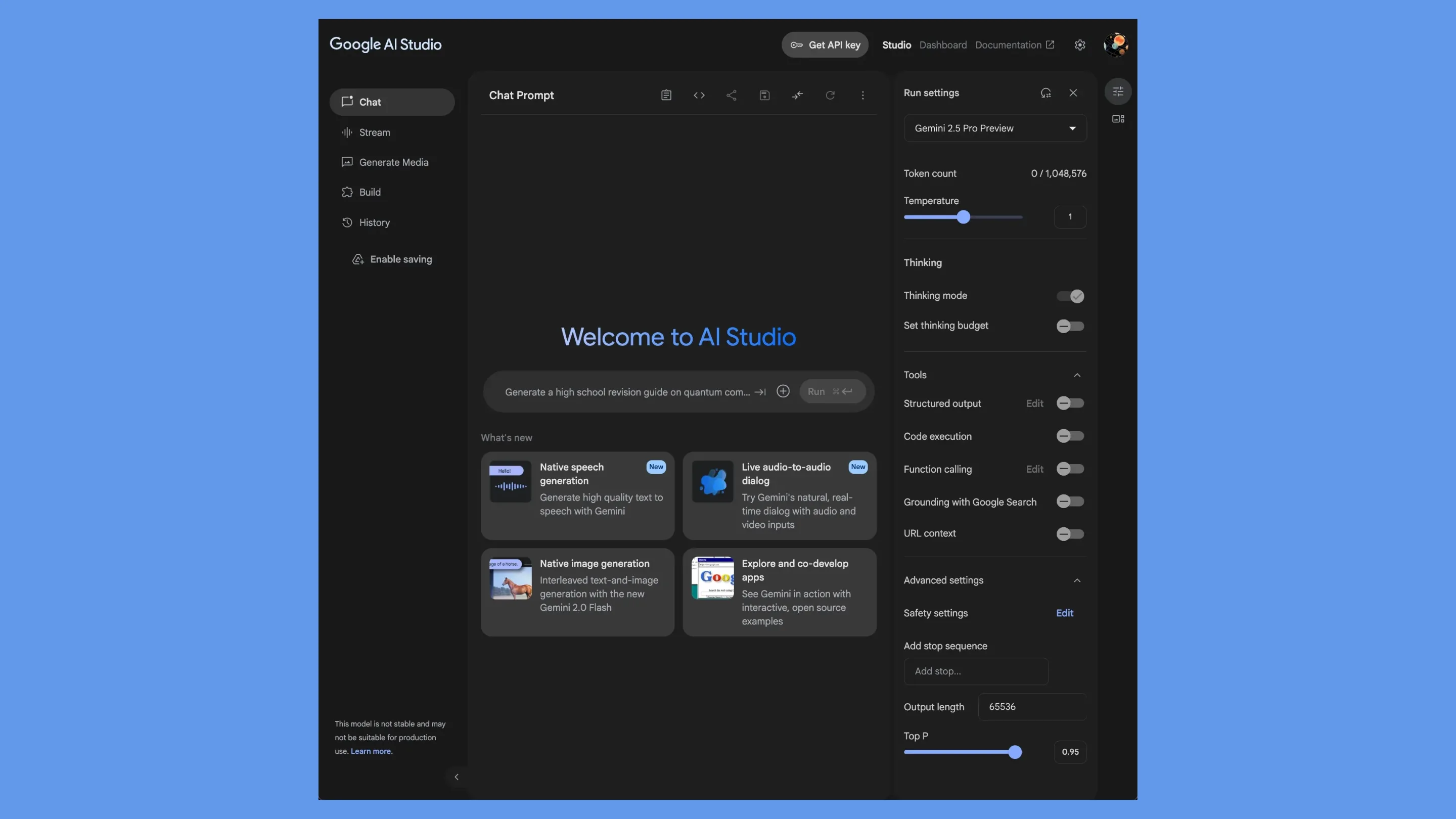Click the run settings sliders icon

1118,92
